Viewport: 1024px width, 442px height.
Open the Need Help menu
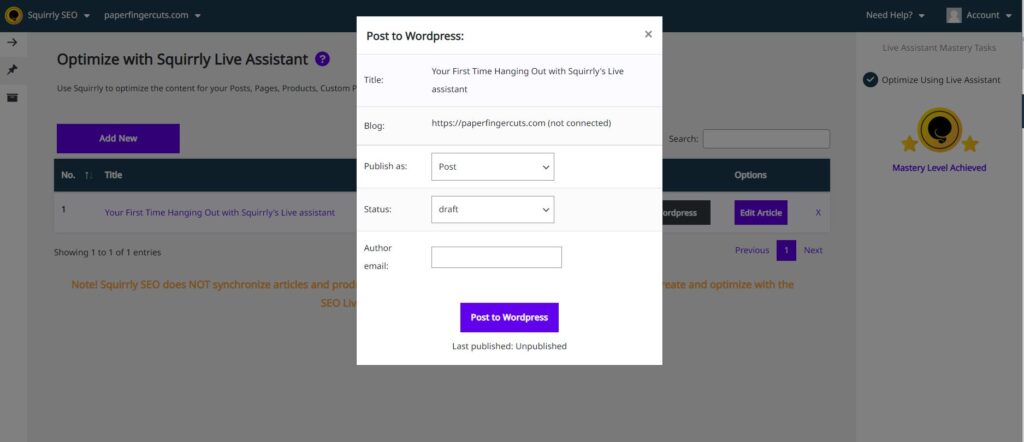895,15
